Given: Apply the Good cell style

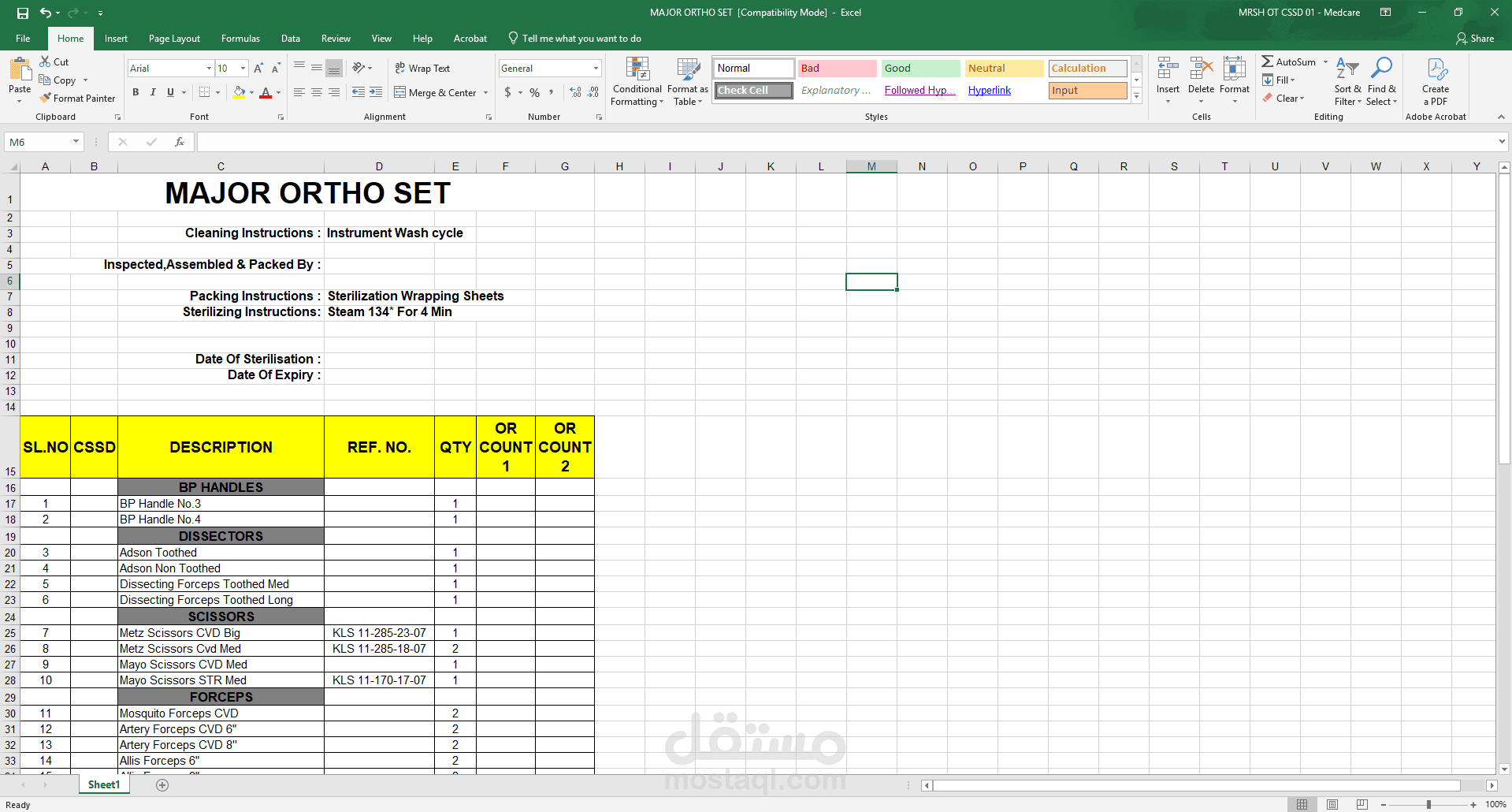Looking at the screenshot, I should (x=920, y=69).
